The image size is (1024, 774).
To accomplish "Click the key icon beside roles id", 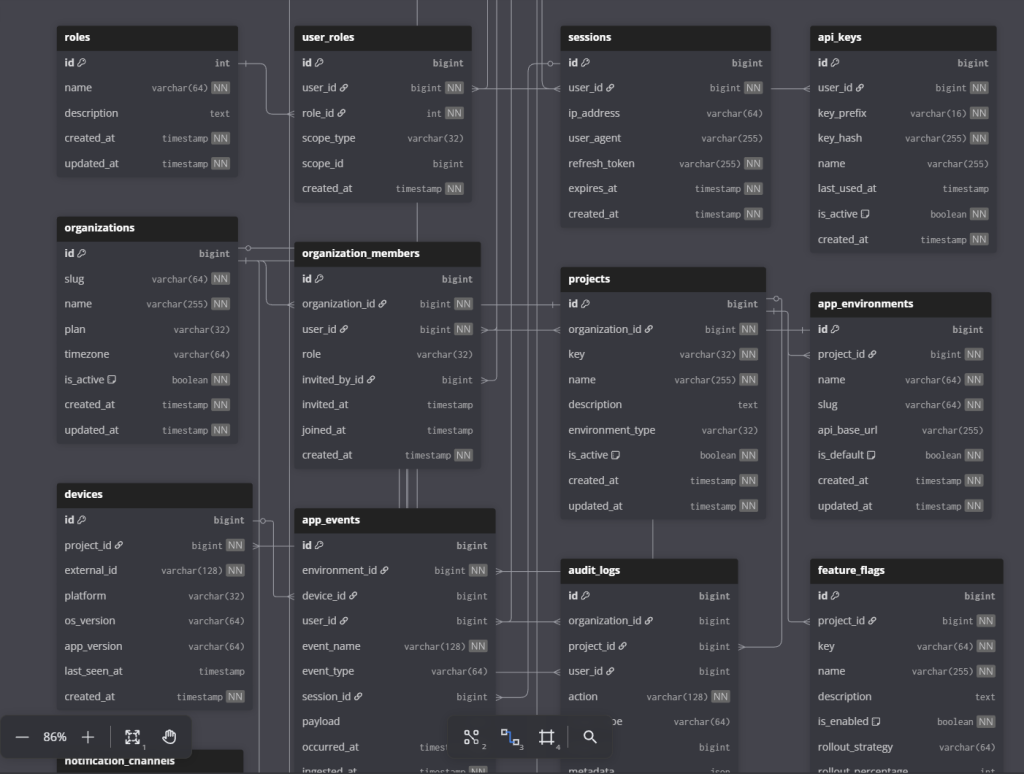I will (x=82, y=63).
